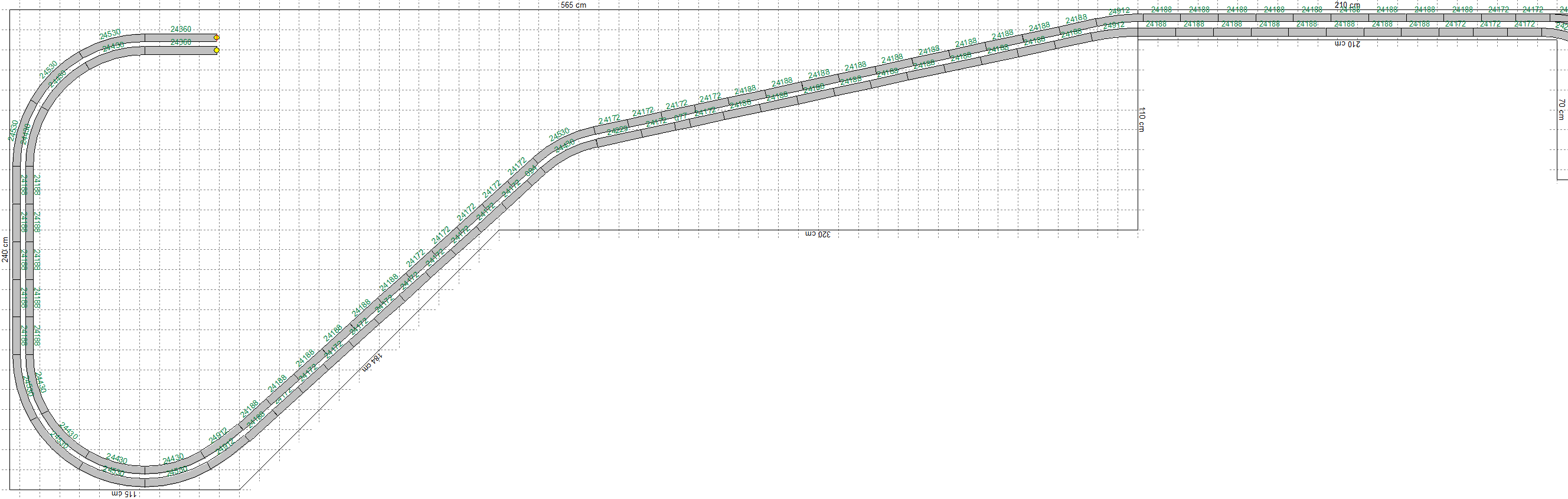Click the vertical "110 cm" dimension label
1568x499 pixels.
(1142, 119)
